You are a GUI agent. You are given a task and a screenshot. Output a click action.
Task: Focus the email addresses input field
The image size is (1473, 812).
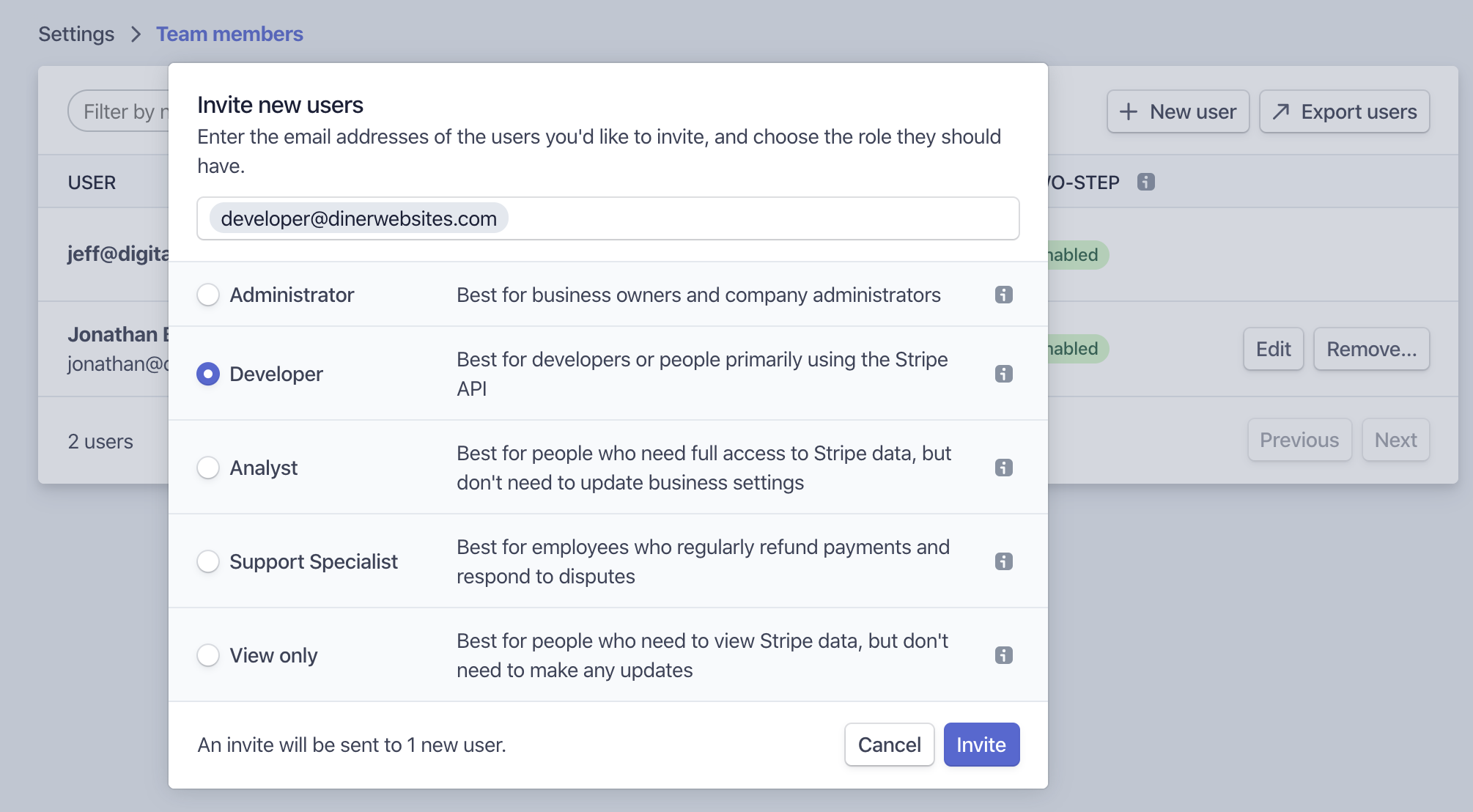coord(762,218)
